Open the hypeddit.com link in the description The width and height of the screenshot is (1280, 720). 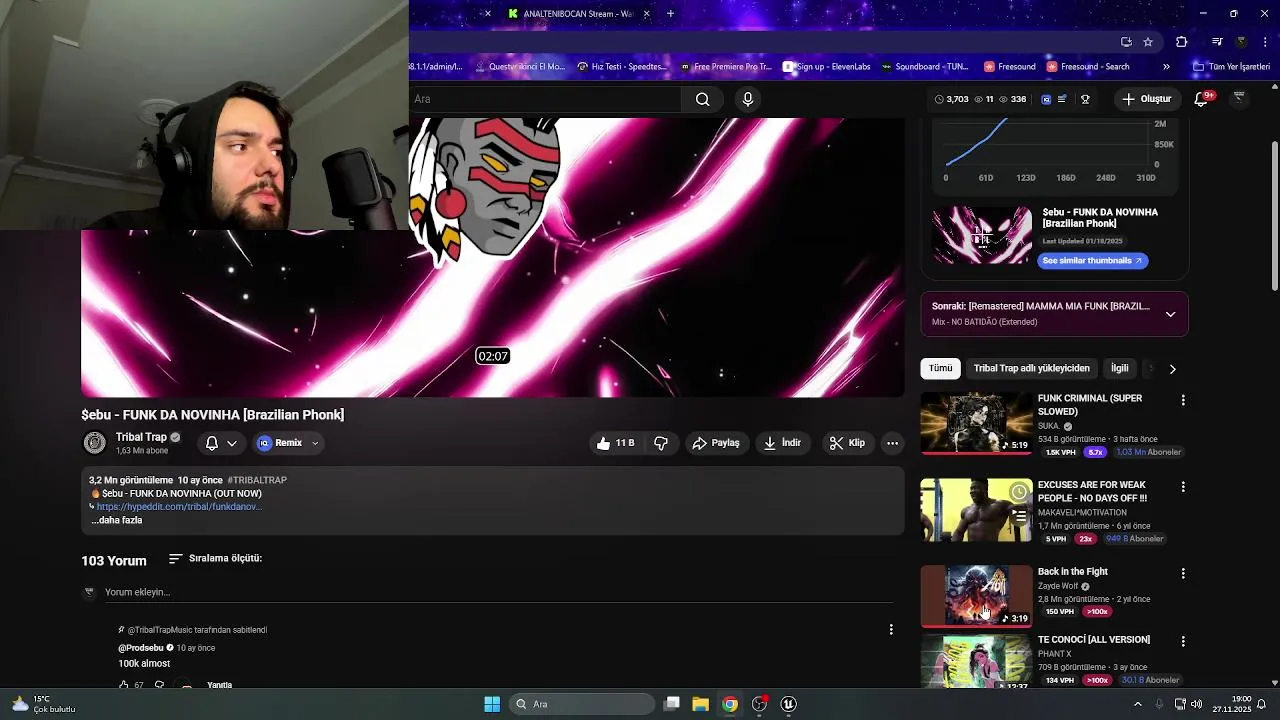pos(179,507)
